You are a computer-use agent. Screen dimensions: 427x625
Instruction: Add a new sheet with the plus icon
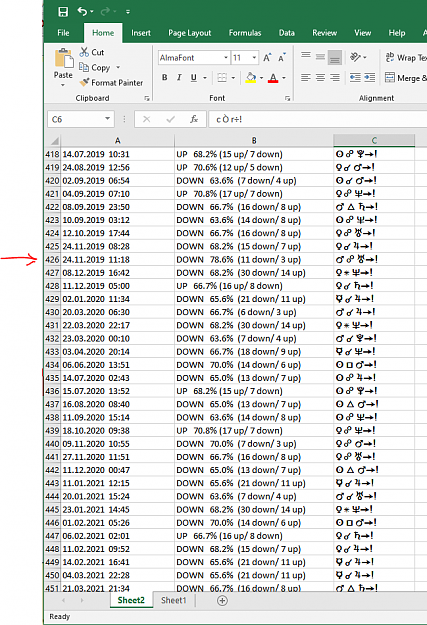click(222, 601)
